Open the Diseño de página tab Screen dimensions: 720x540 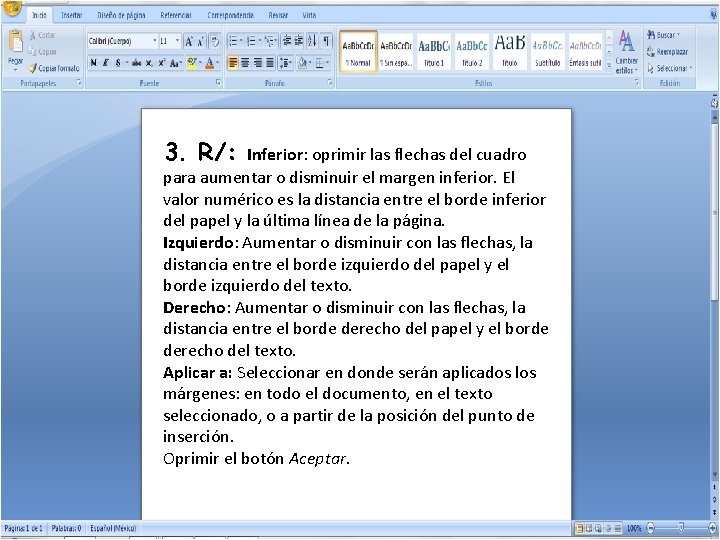pyautogui.click(x=121, y=15)
